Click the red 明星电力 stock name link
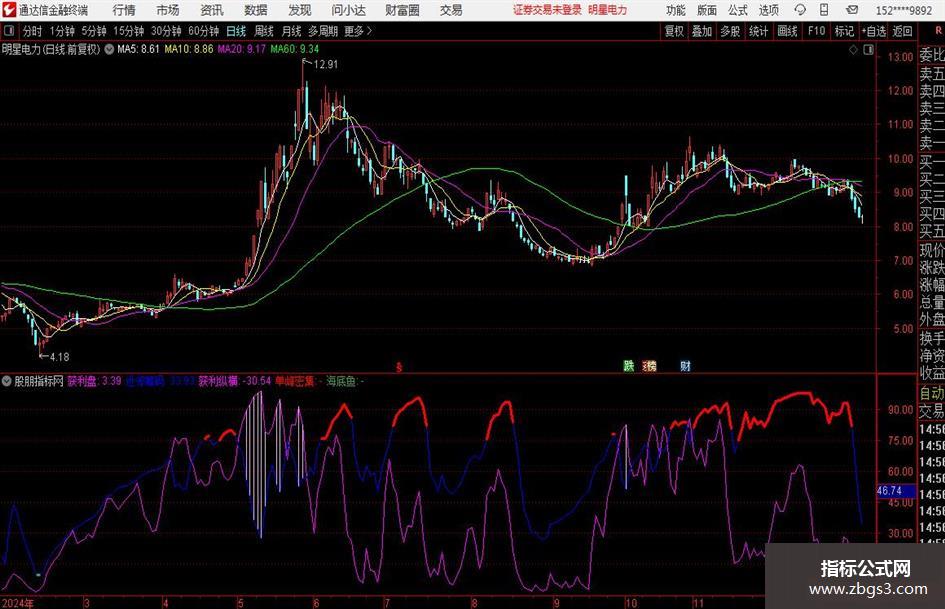This screenshot has height=609, width=945. click(x=608, y=10)
